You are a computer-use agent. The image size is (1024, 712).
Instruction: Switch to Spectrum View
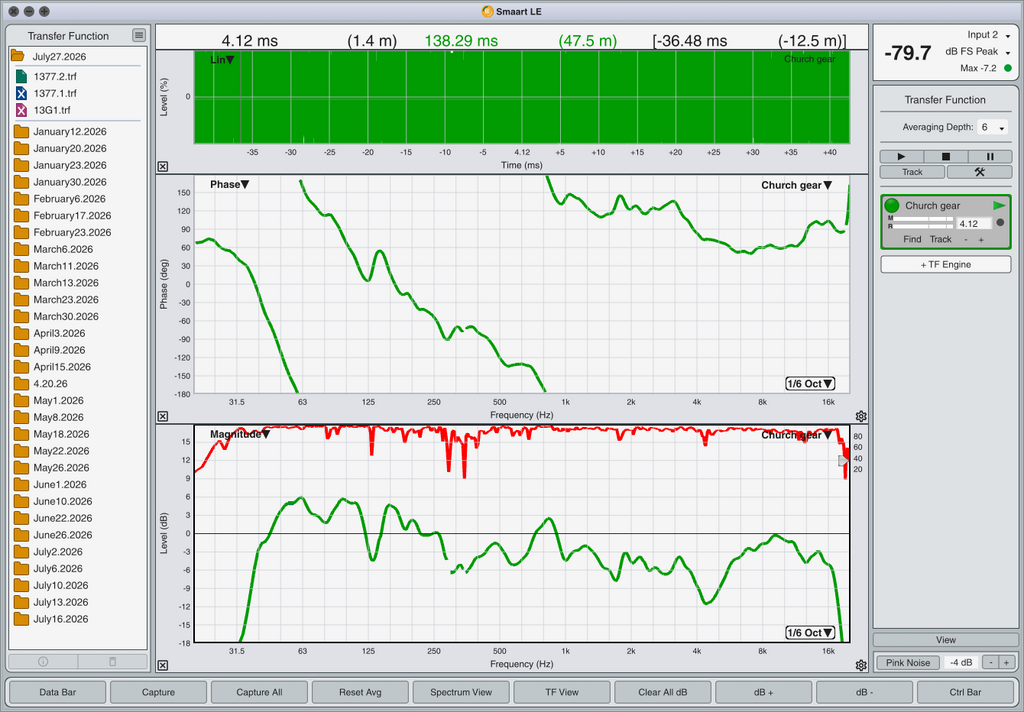461,692
